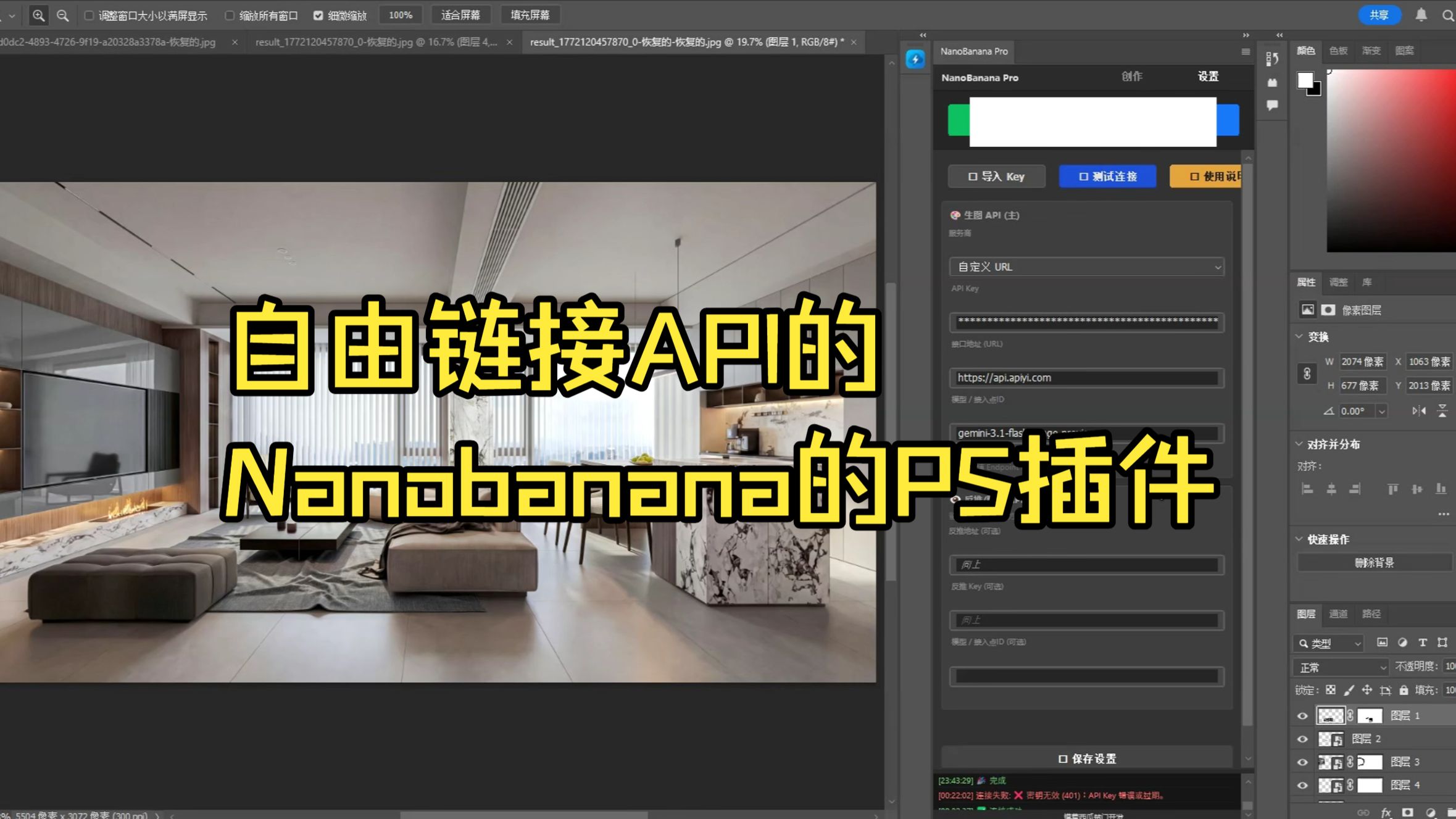
Task: Click the lock image pixels brush icon
Action: point(1349,690)
